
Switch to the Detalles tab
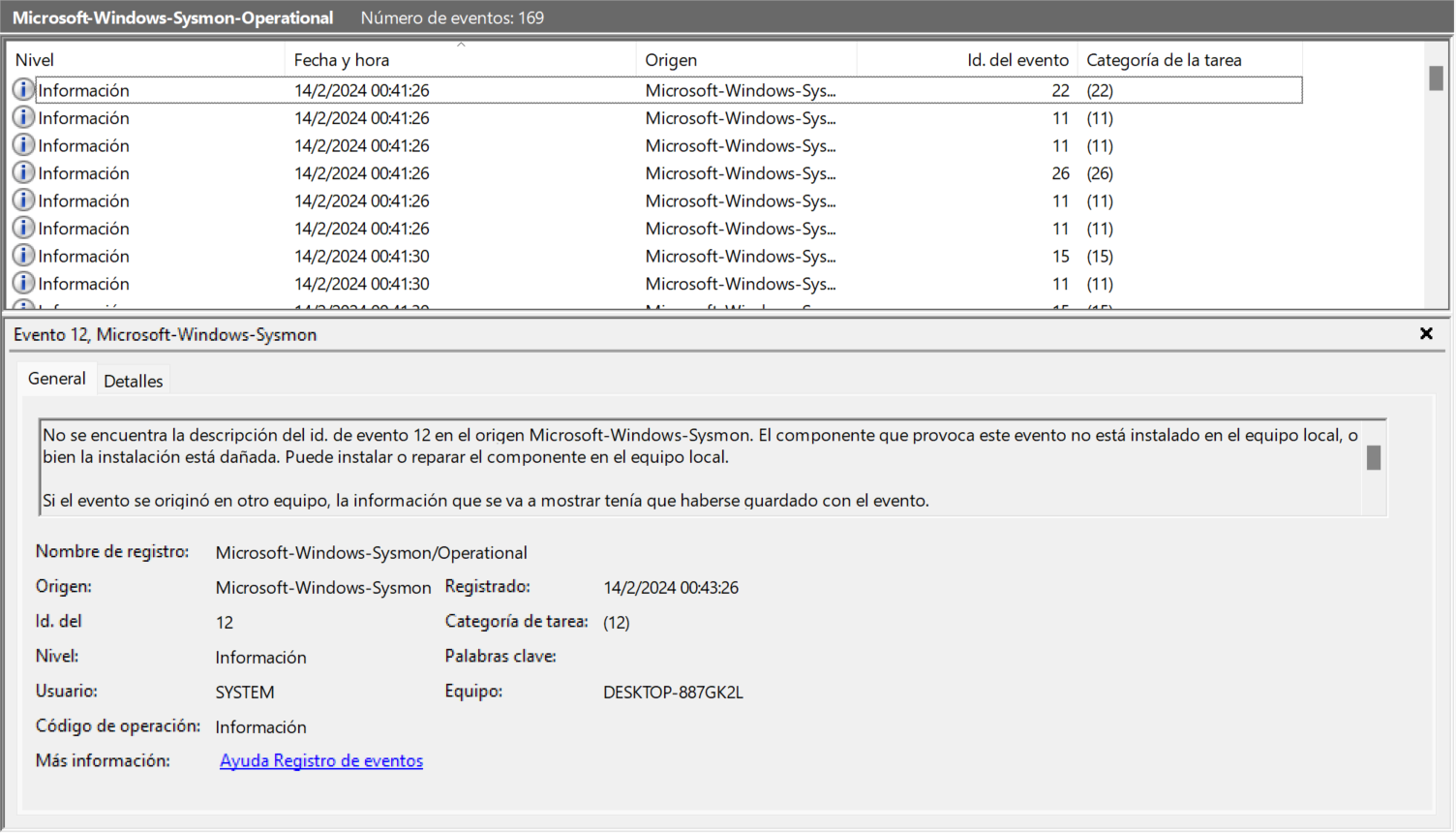pos(134,381)
